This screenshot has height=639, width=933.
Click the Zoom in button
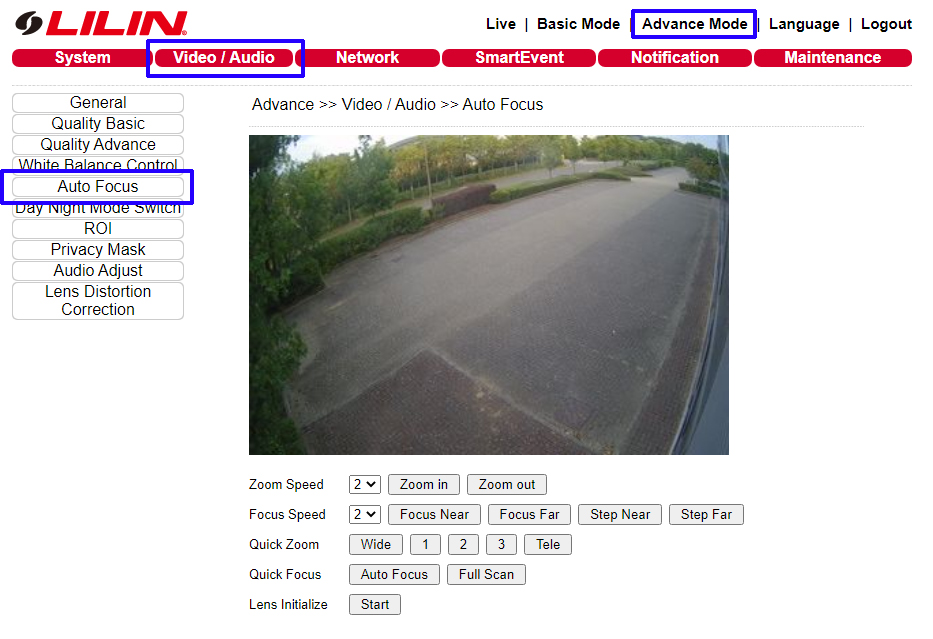click(x=424, y=484)
